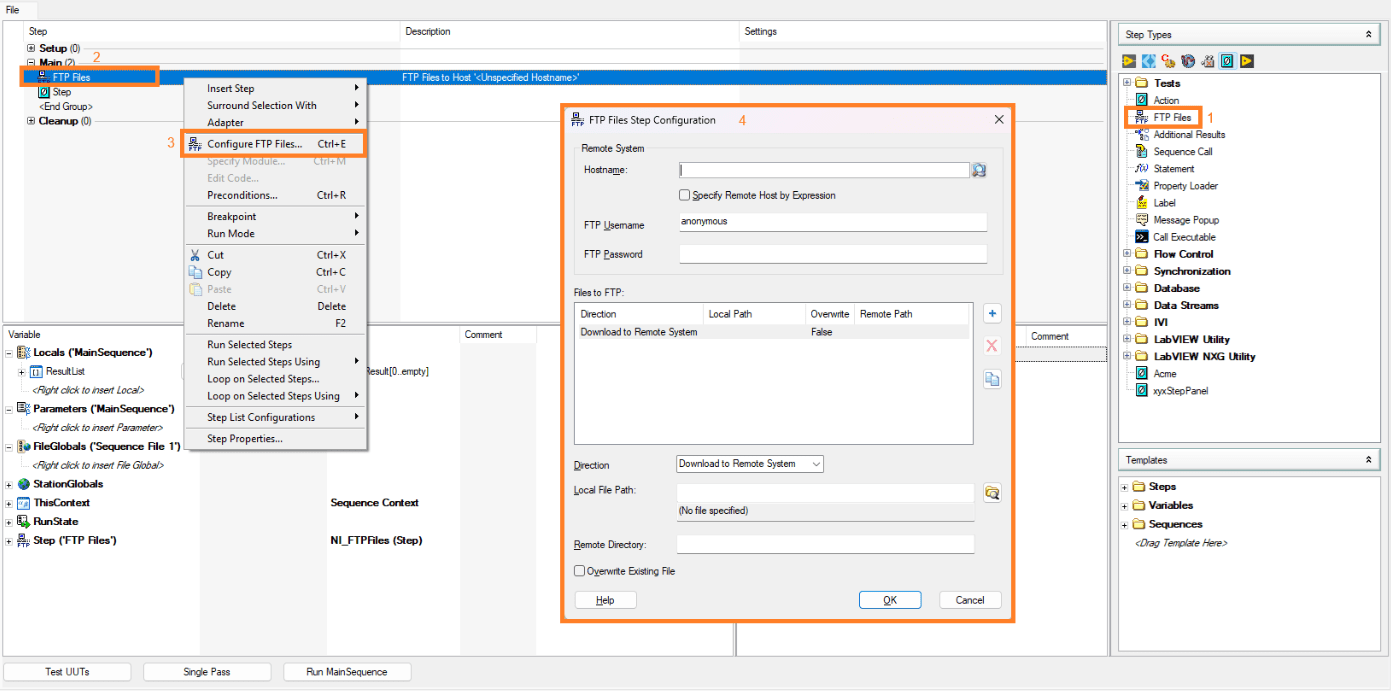
Task: Click OK in FTP Files Step Configuration
Action: pyautogui.click(x=890, y=600)
